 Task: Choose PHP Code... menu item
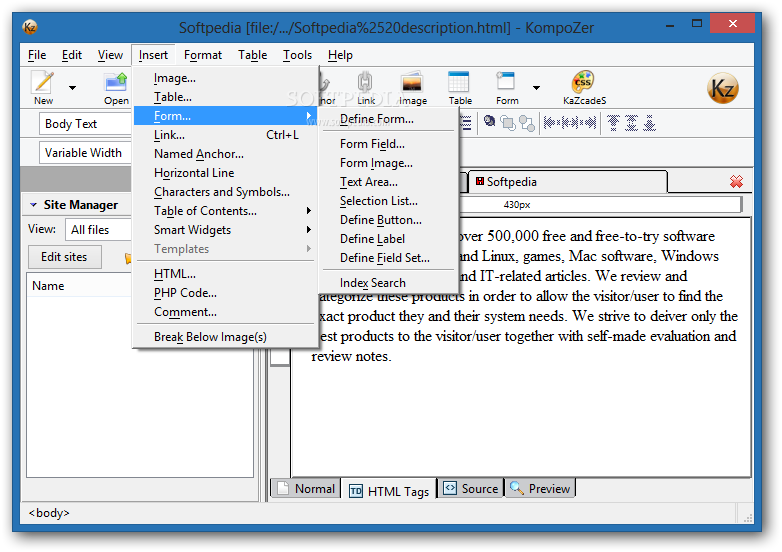(225, 293)
